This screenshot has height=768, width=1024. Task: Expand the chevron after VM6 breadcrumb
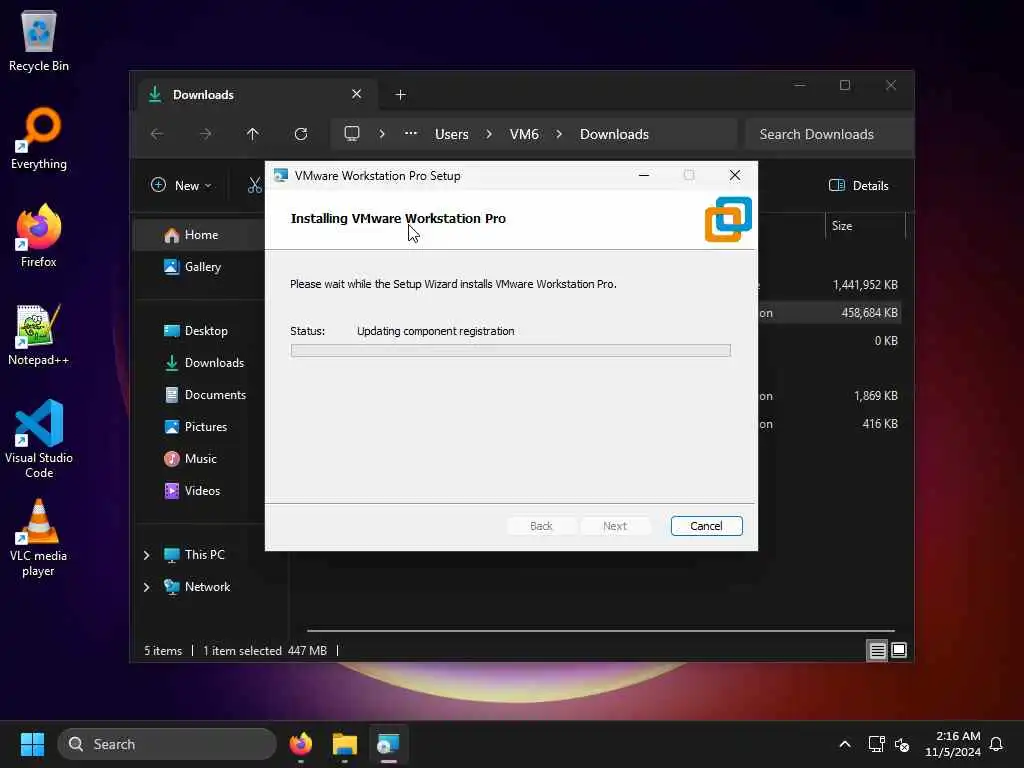point(560,134)
